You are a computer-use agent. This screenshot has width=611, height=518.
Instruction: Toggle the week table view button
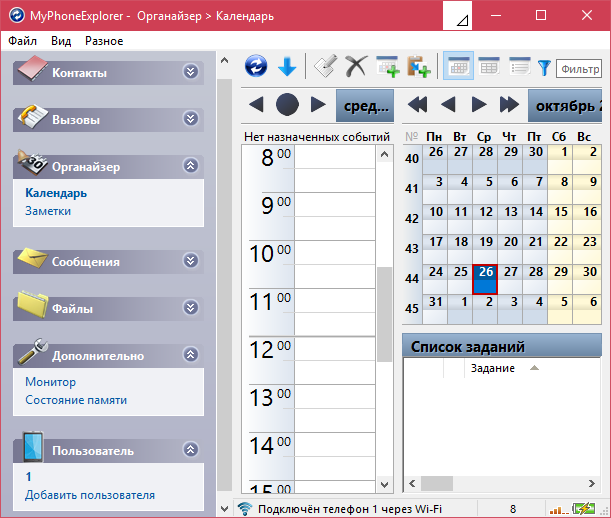point(488,67)
